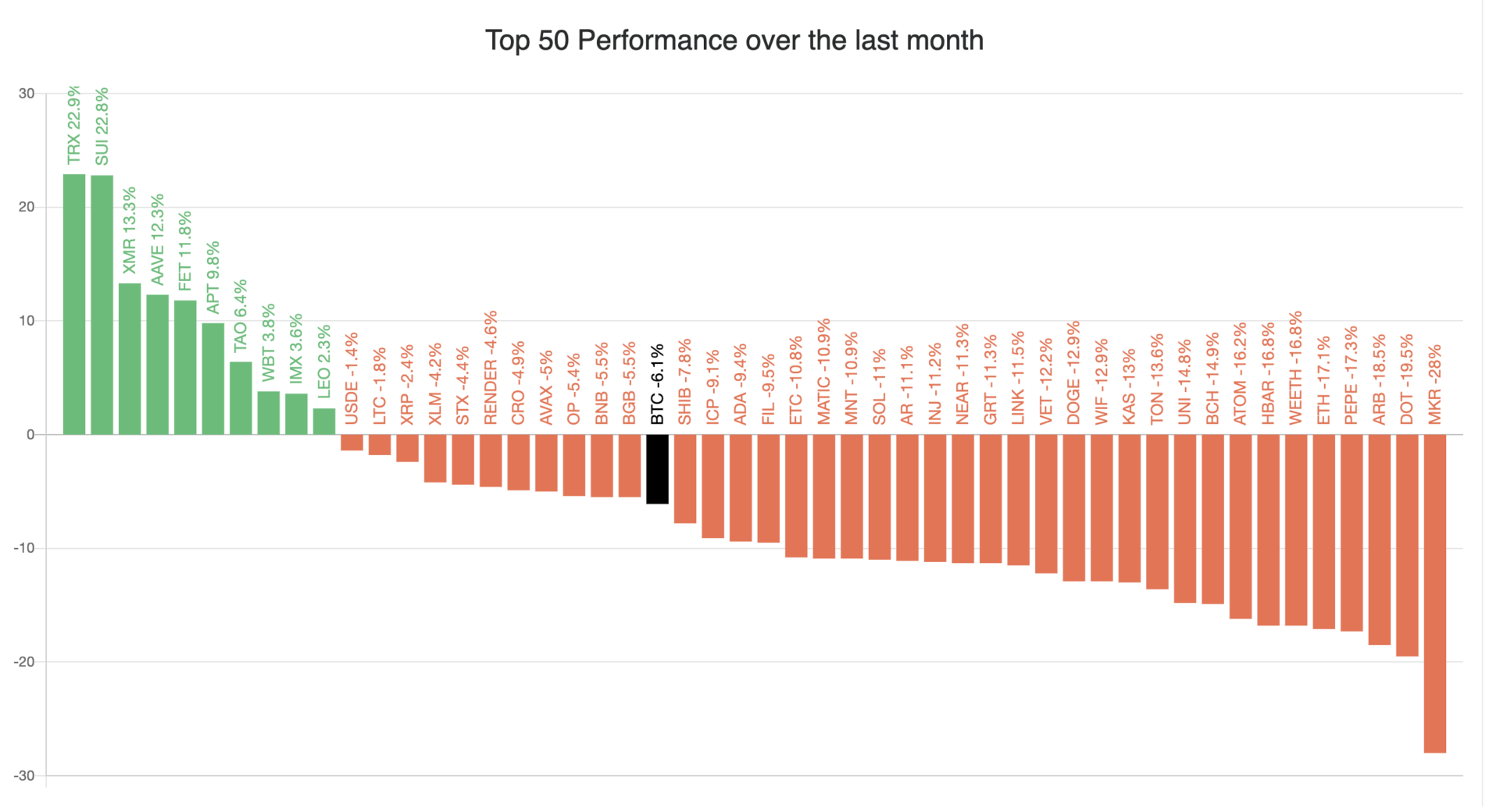
Task: Click the ETH -17.1% red bar
Action: tap(1323, 531)
